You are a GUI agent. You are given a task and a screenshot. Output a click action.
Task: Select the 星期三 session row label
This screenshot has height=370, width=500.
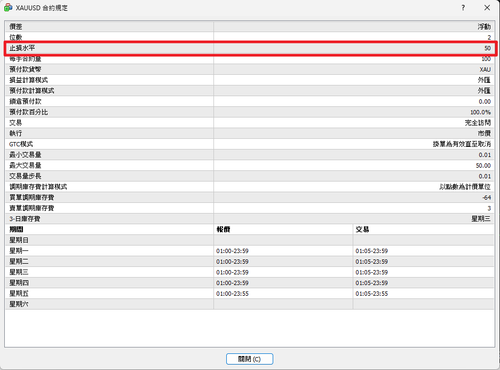(x=19, y=272)
